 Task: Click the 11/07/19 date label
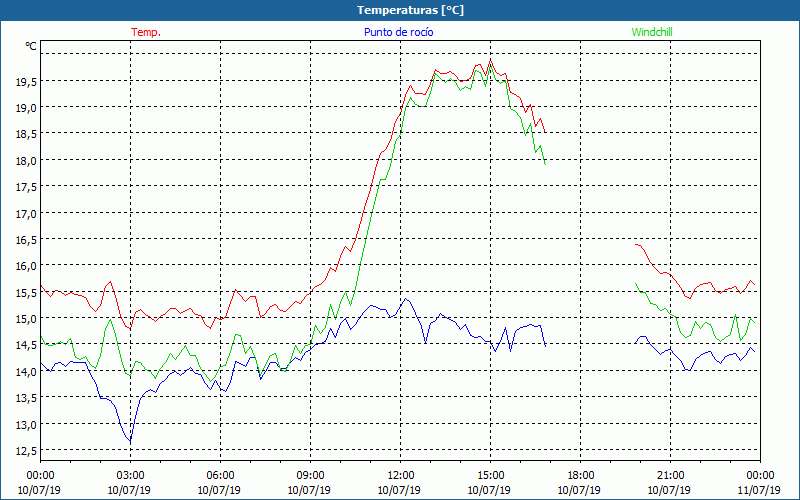(x=759, y=490)
